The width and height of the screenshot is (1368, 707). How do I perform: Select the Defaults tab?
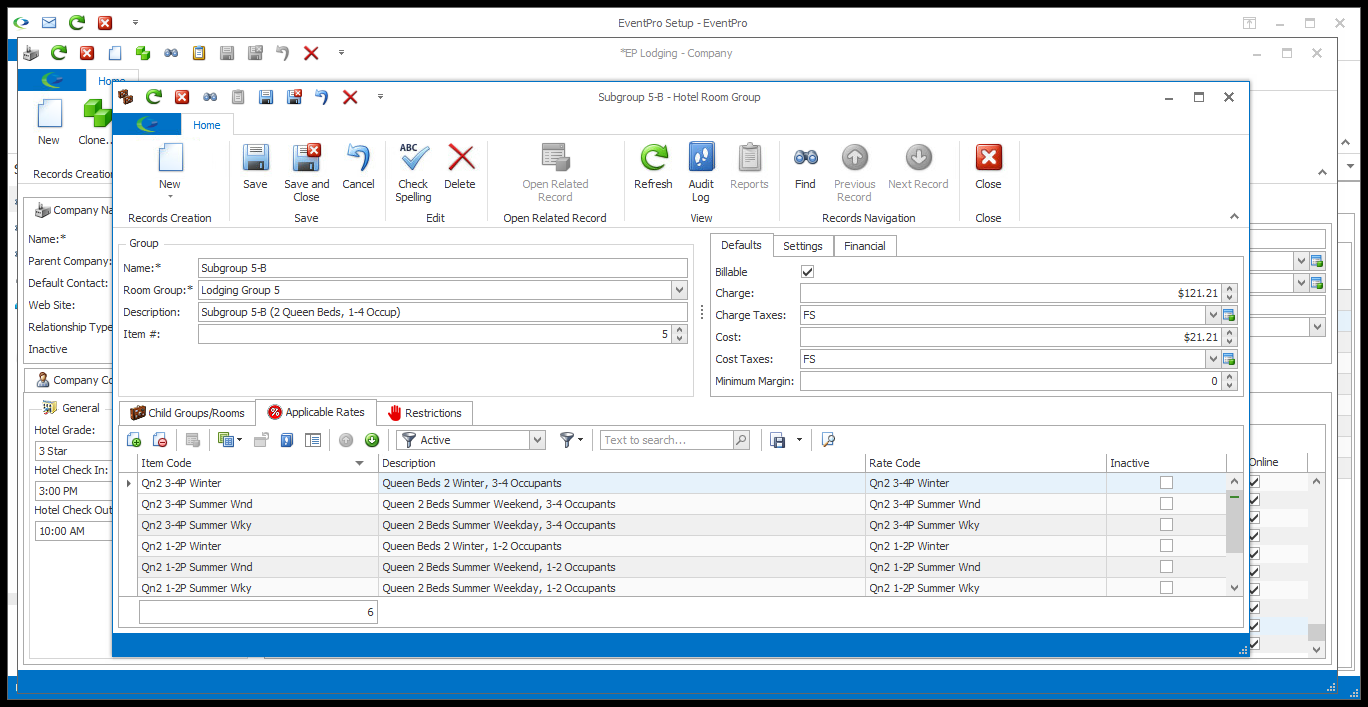point(741,245)
